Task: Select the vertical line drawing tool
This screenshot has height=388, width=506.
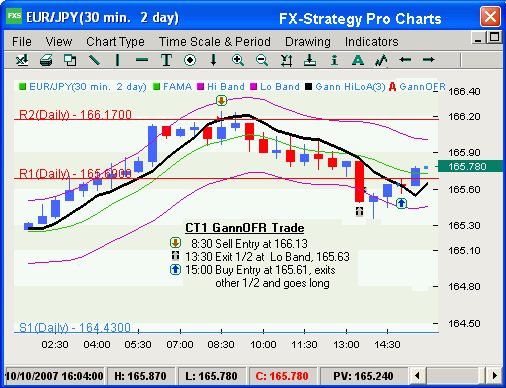Action: (x=117, y=60)
